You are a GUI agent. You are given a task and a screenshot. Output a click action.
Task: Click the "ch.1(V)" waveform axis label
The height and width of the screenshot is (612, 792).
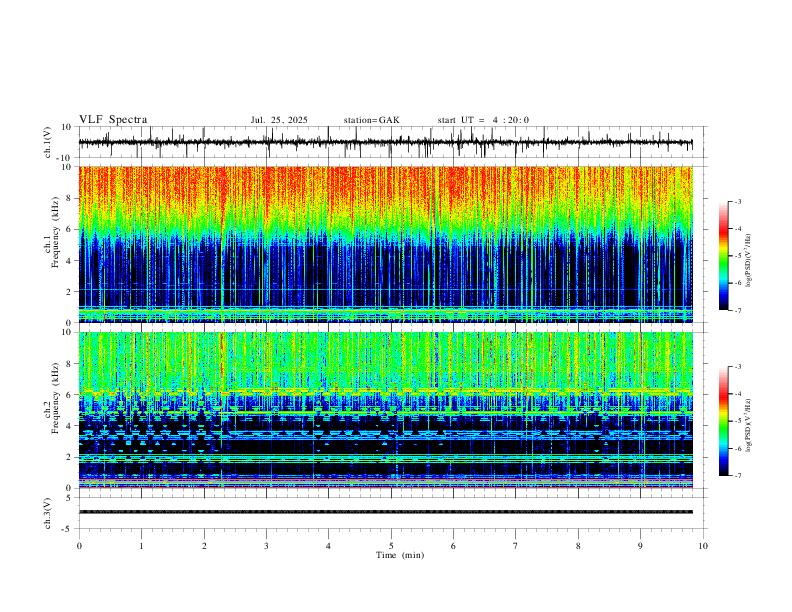coord(48,142)
